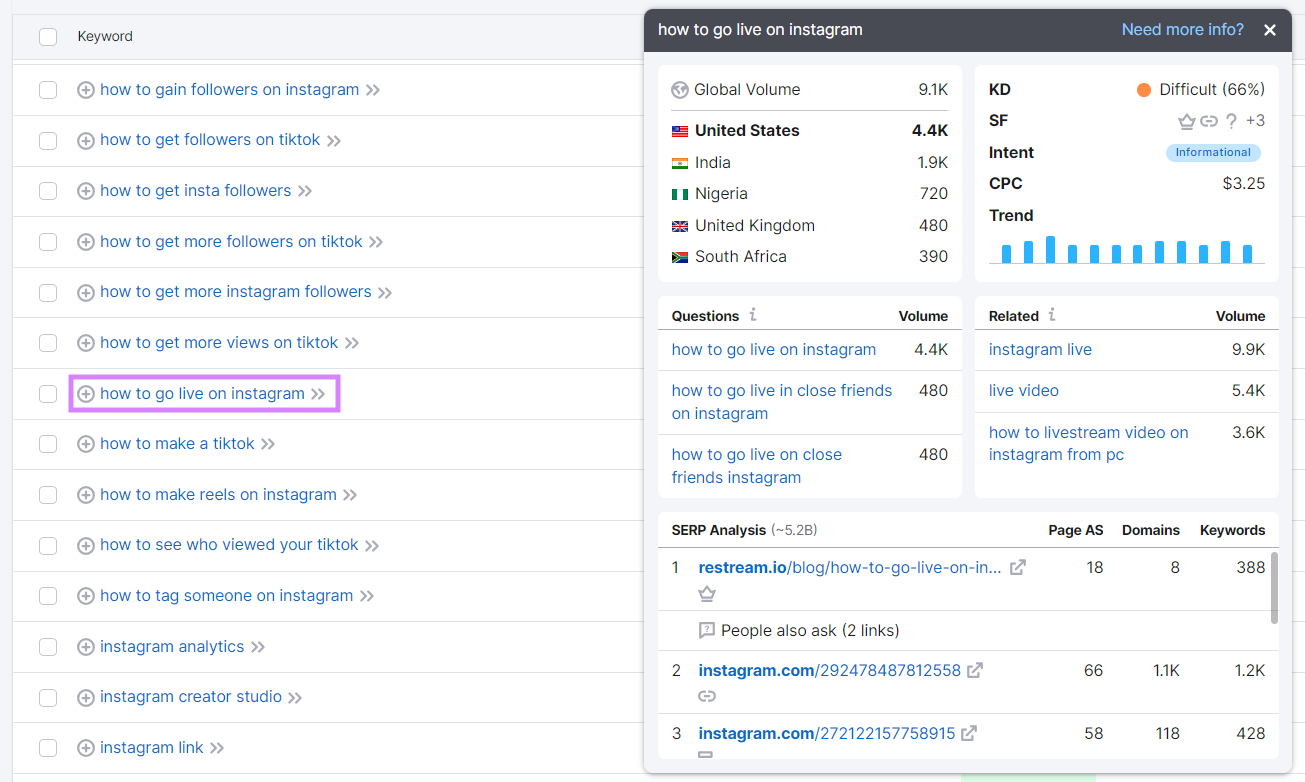Open restream.io result in new tab via external link icon
1305x782 pixels.
(1017, 566)
